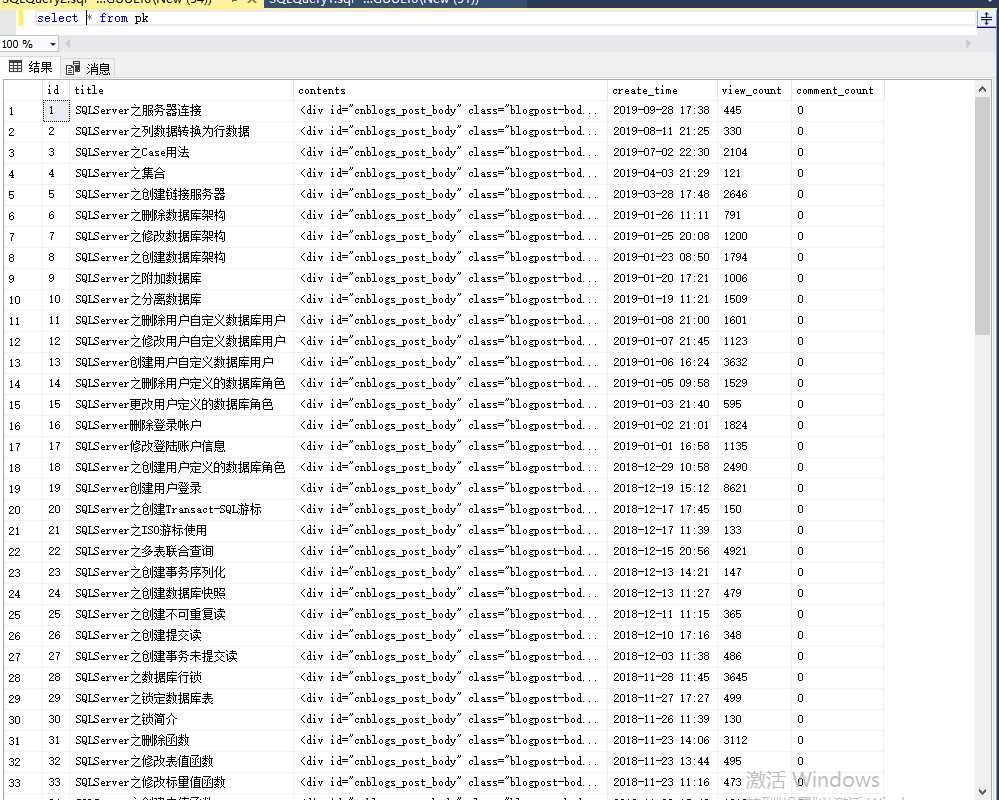Select title cell 'SQLServer之锁简介'
Screen dimensions: 999x800
click(x=182, y=720)
